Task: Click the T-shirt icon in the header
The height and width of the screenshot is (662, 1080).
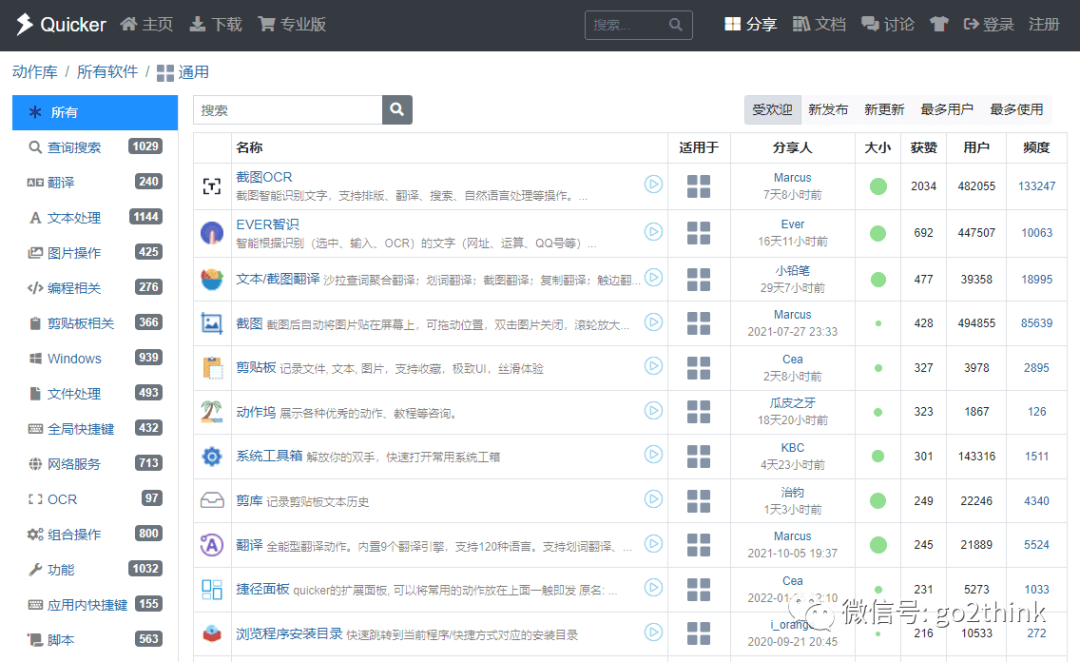Action: click(939, 24)
